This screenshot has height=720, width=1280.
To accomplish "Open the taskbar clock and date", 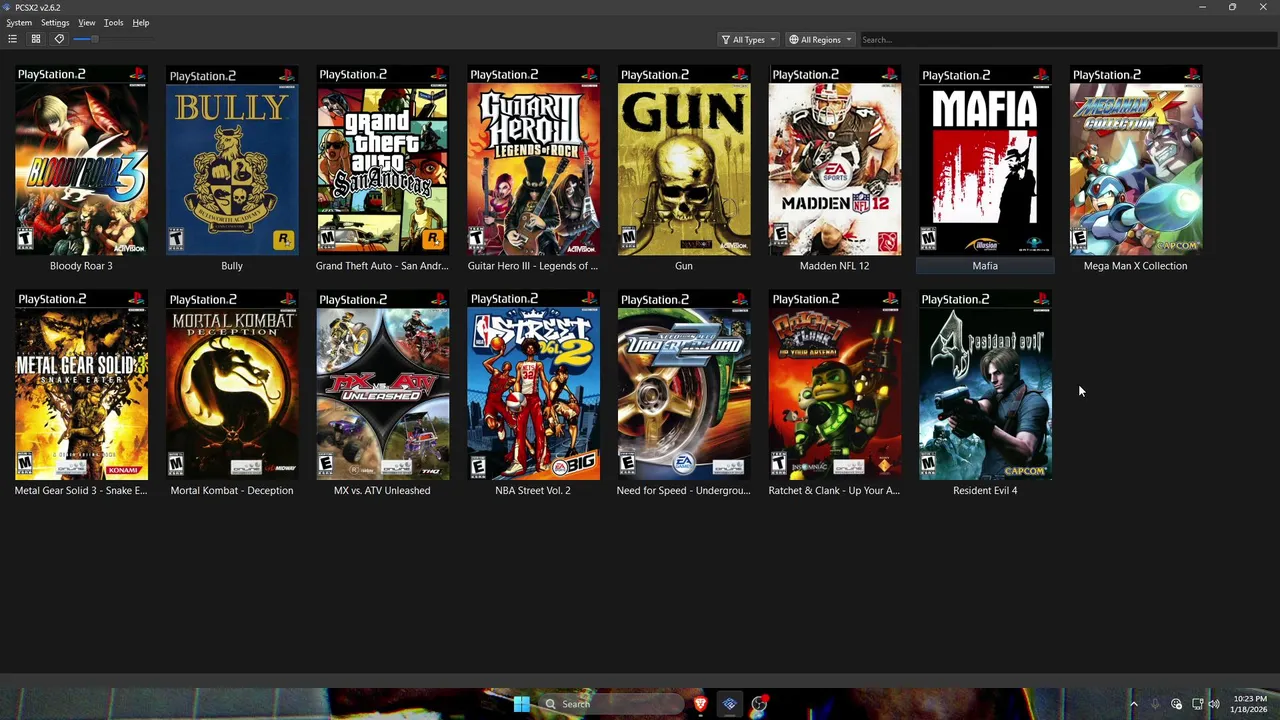I will [1250, 704].
